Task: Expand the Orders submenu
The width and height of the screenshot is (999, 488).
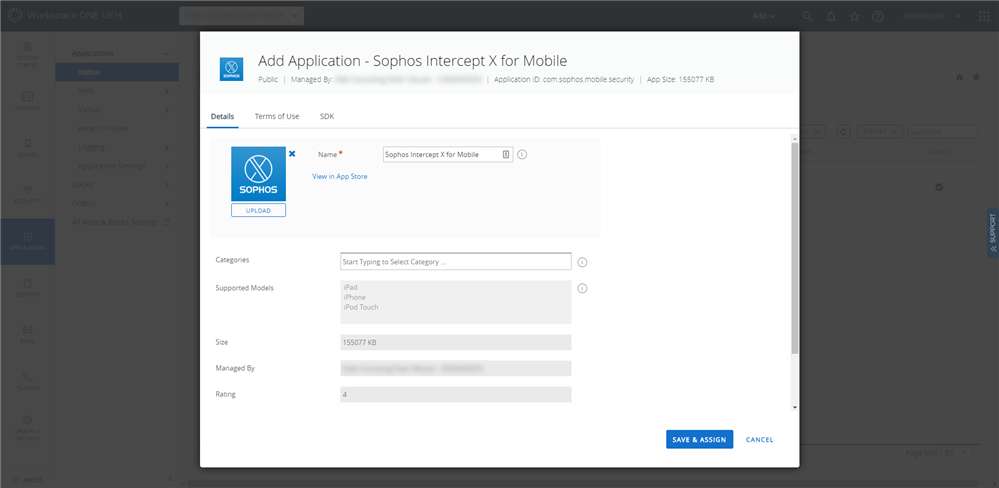Action: point(167,203)
